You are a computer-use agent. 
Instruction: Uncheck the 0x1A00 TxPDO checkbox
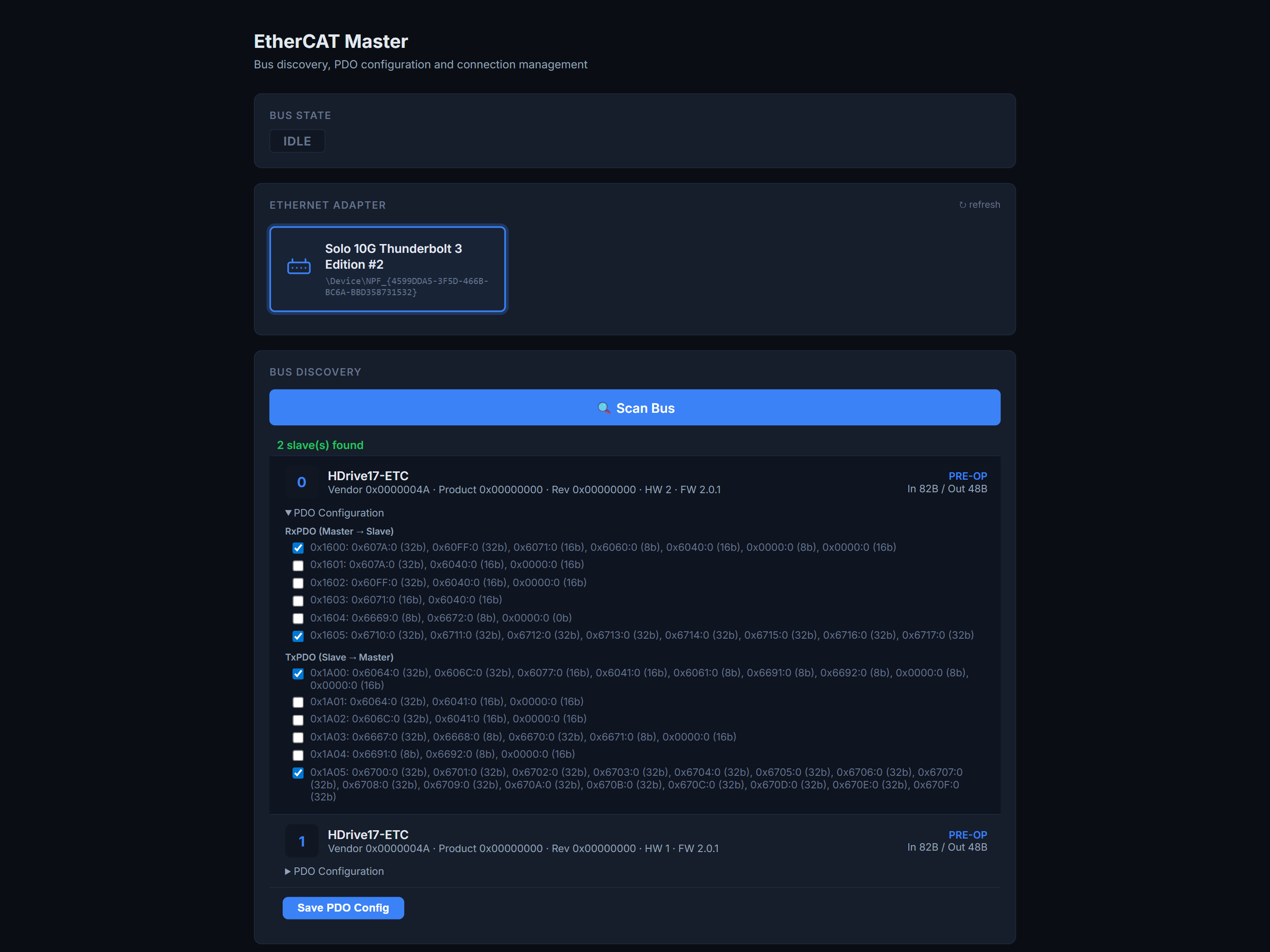point(298,674)
